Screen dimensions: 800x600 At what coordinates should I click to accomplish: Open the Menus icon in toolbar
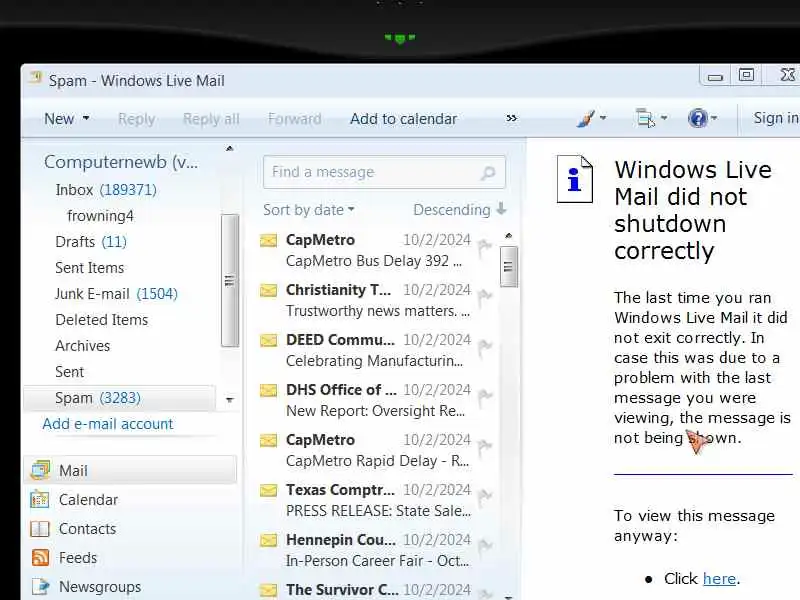pyautogui.click(x=645, y=118)
